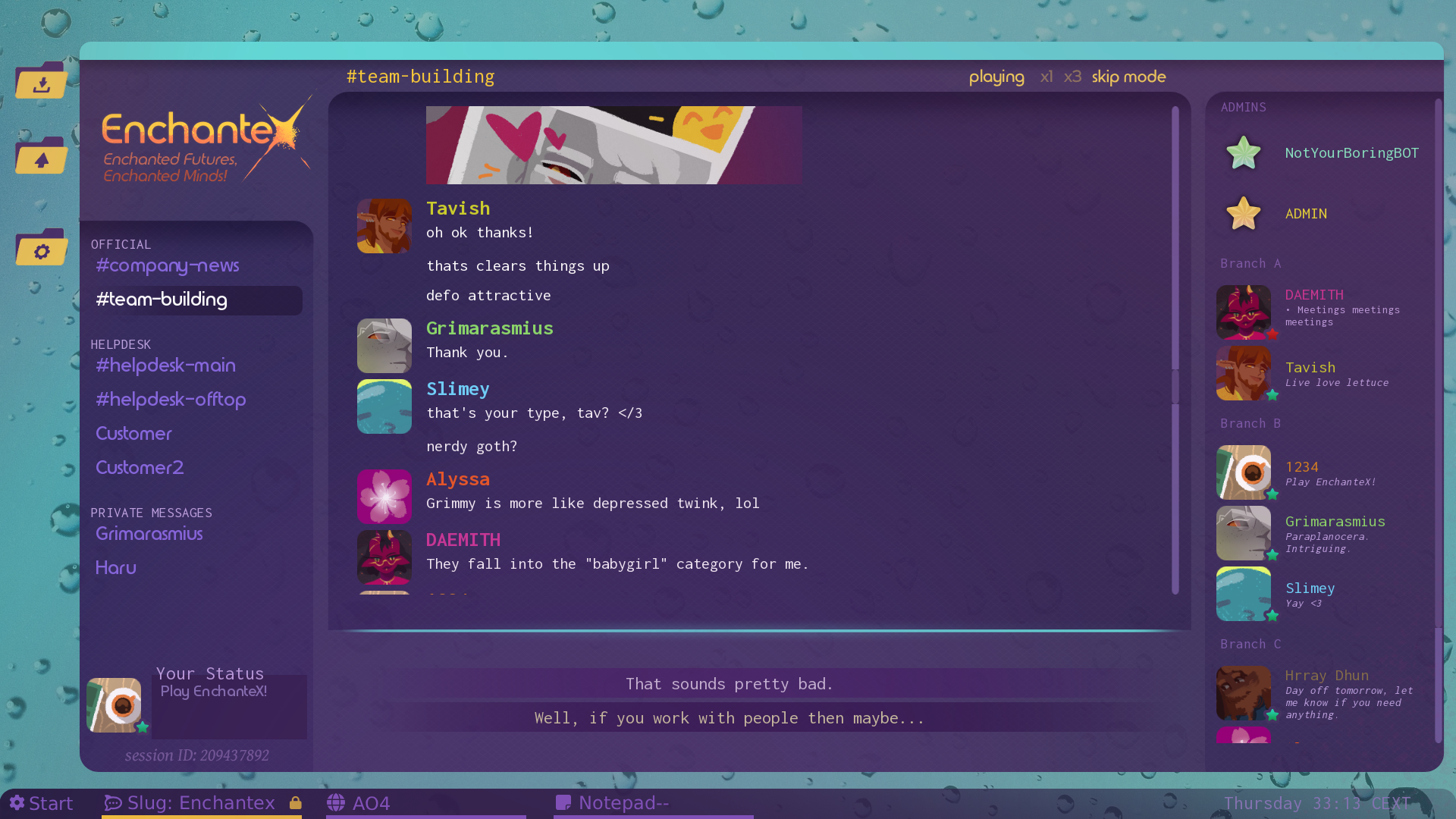Click DAEMITH avatar in member list
The width and height of the screenshot is (1456, 819).
tap(1244, 312)
